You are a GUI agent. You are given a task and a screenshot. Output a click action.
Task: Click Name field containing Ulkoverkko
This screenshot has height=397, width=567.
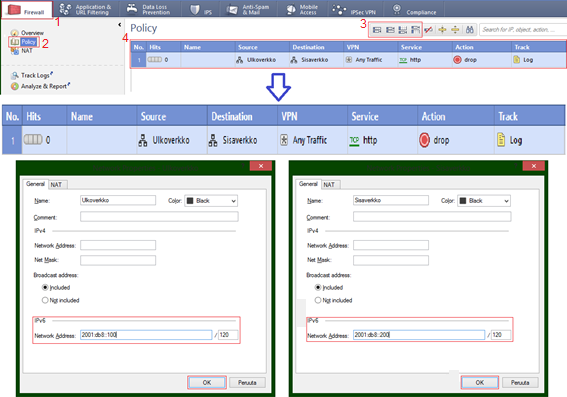click(x=118, y=200)
